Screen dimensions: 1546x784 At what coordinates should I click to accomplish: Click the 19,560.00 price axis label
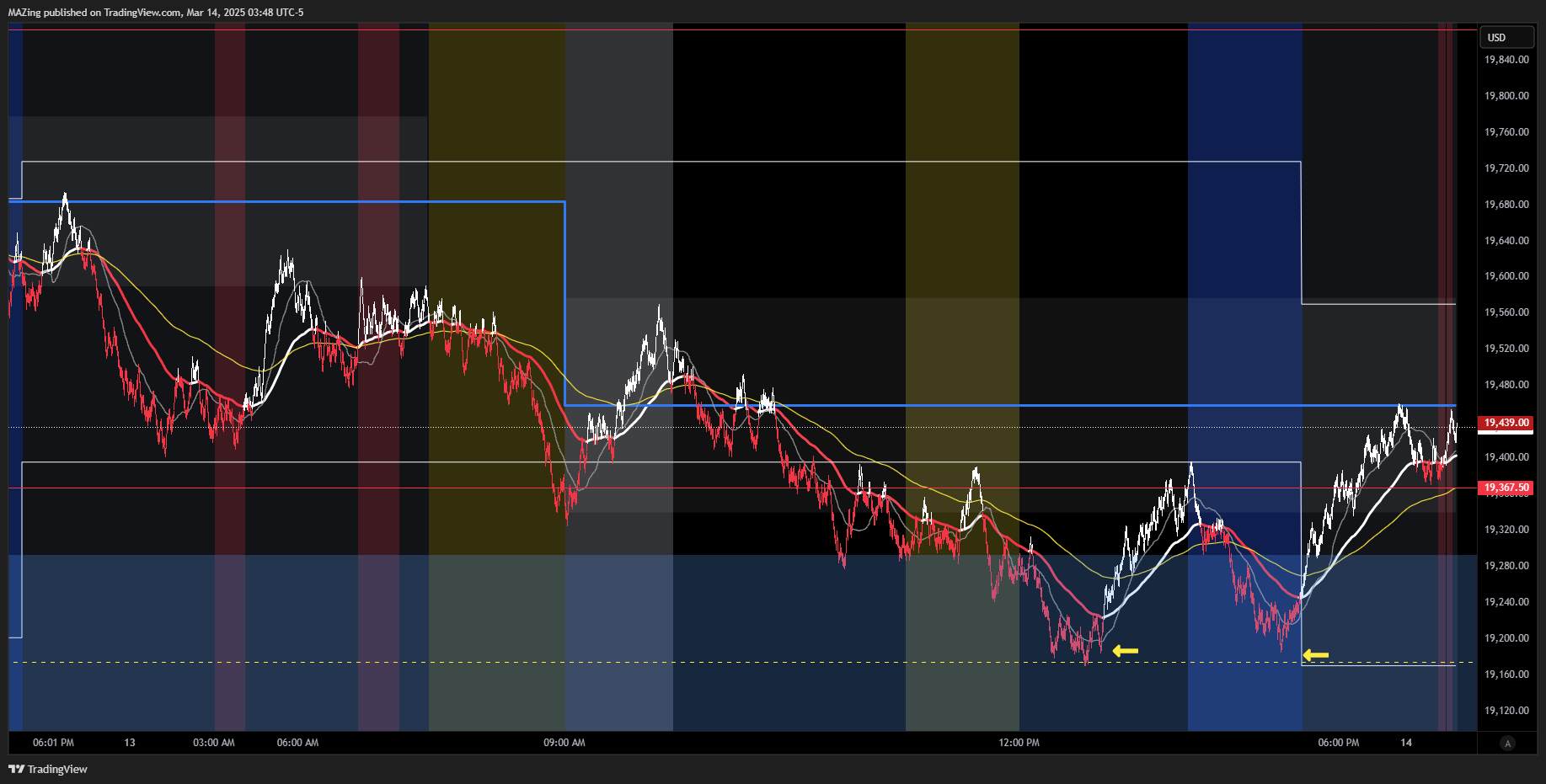tap(1506, 312)
